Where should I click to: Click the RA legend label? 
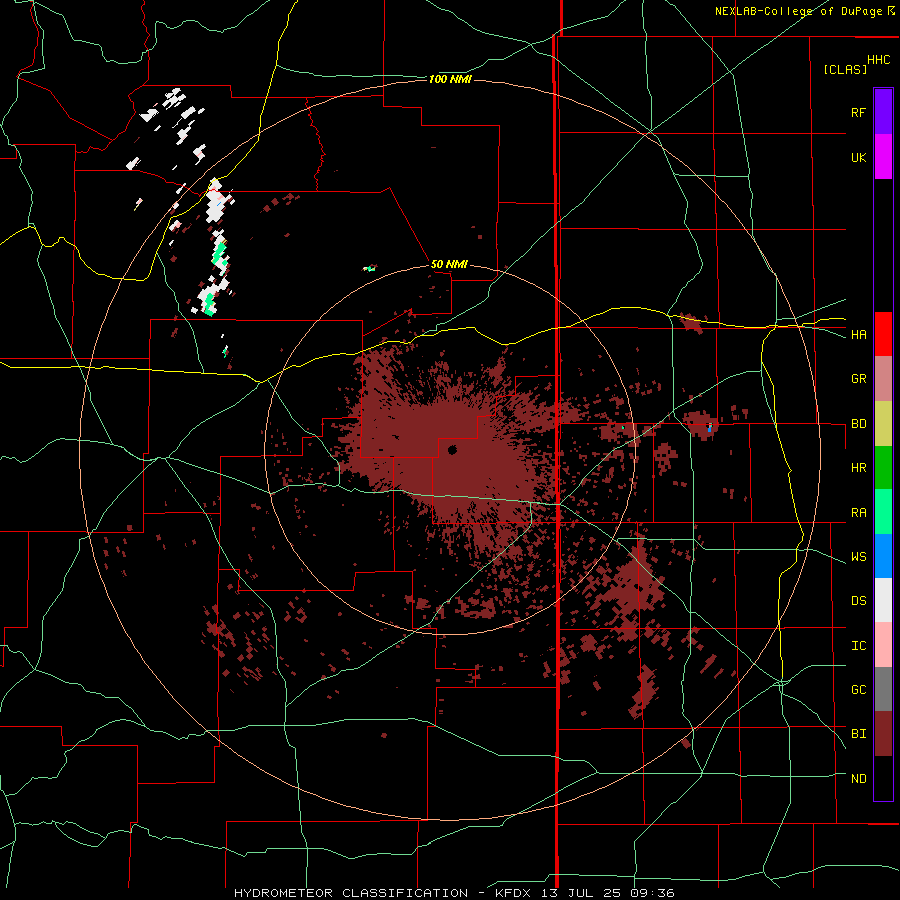(858, 513)
